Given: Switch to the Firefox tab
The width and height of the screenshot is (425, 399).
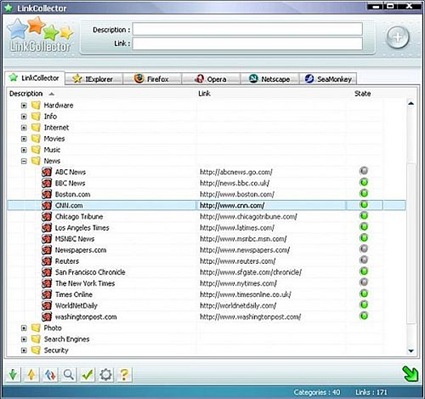Looking at the screenshot, I should [x=152, y=79].
